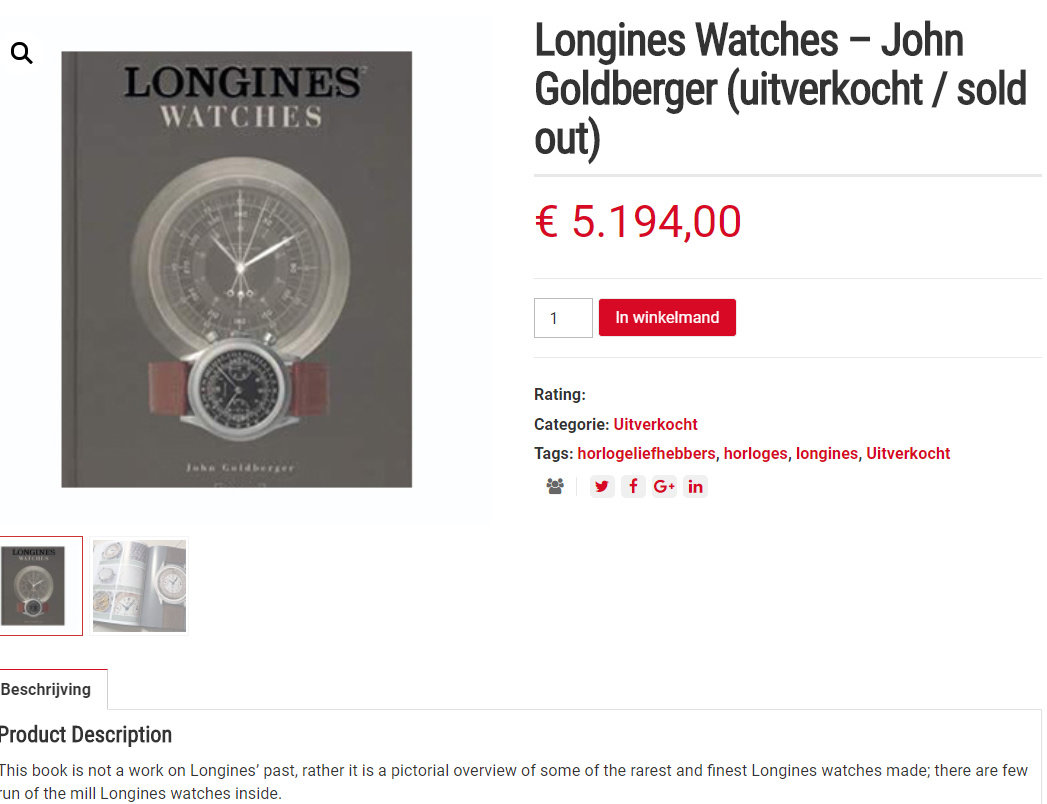Click the group share users icon
Screen dimensions: 1047x804
click(x=555, y=486)
